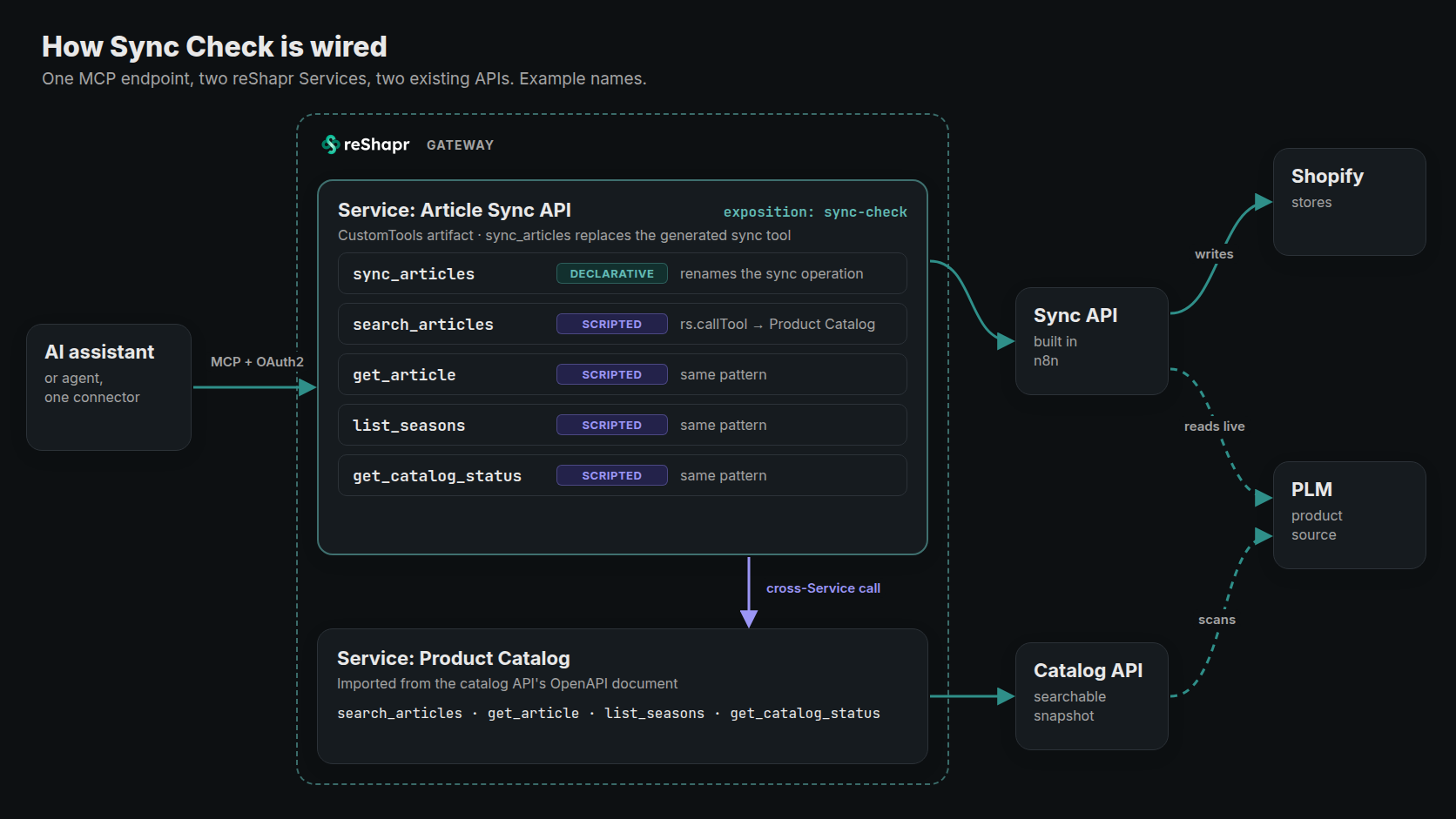Click the reShapr logo icon

(330, 144)
